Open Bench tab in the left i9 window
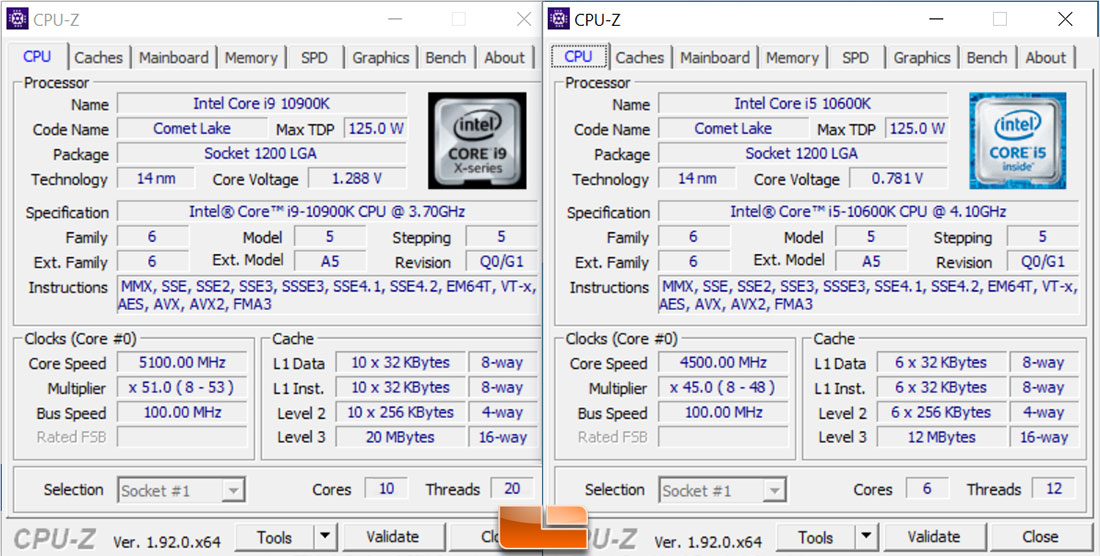Image resolution: width=1100 pixels, height=556 pixels. pyautogui.click(x=445, y=57)
